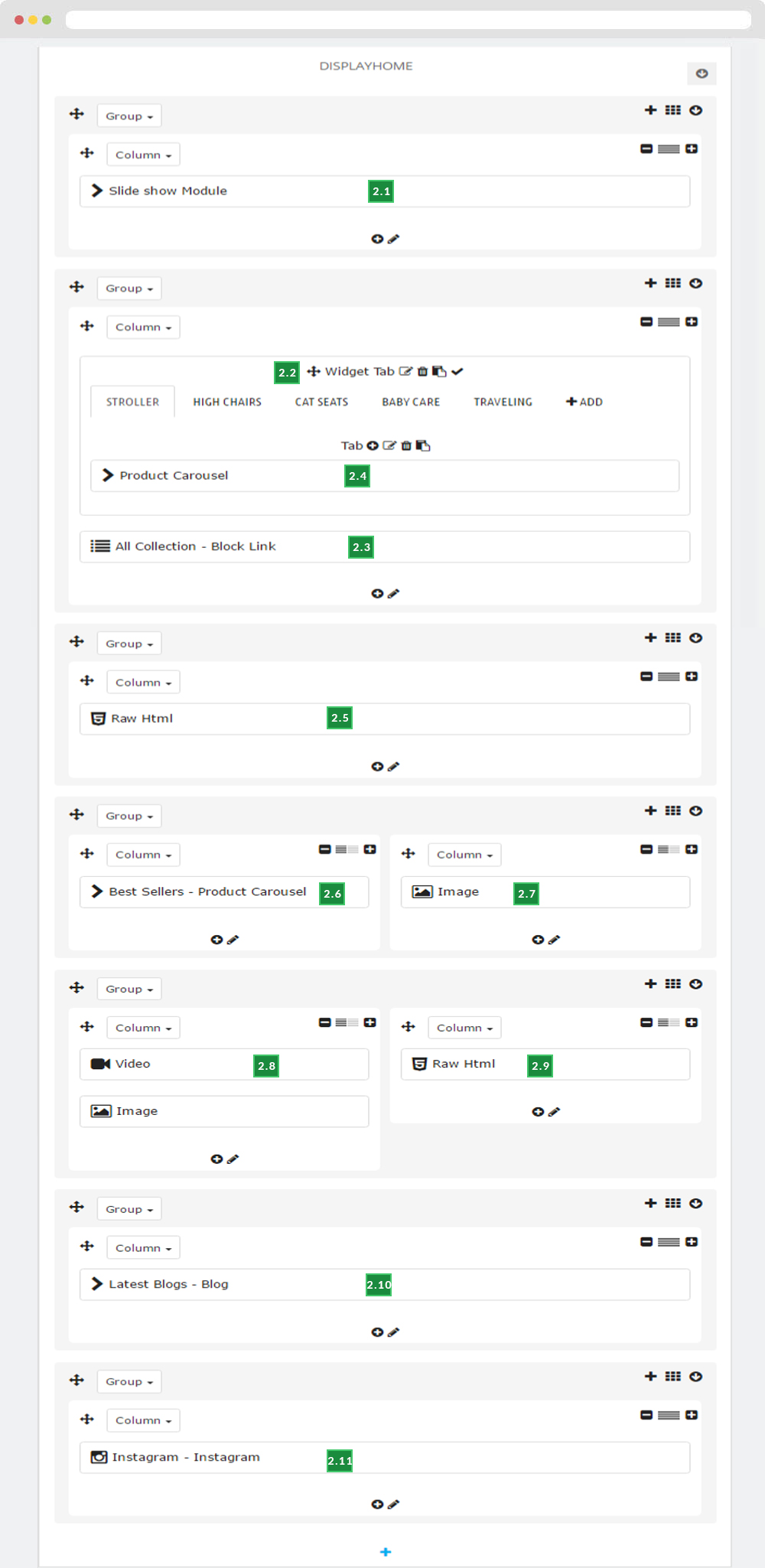This screenshot has height=1568, width=765.
Task: Open Column dropdown above Image 2.7
Action: pyautogui.click(x=464, y=855)
